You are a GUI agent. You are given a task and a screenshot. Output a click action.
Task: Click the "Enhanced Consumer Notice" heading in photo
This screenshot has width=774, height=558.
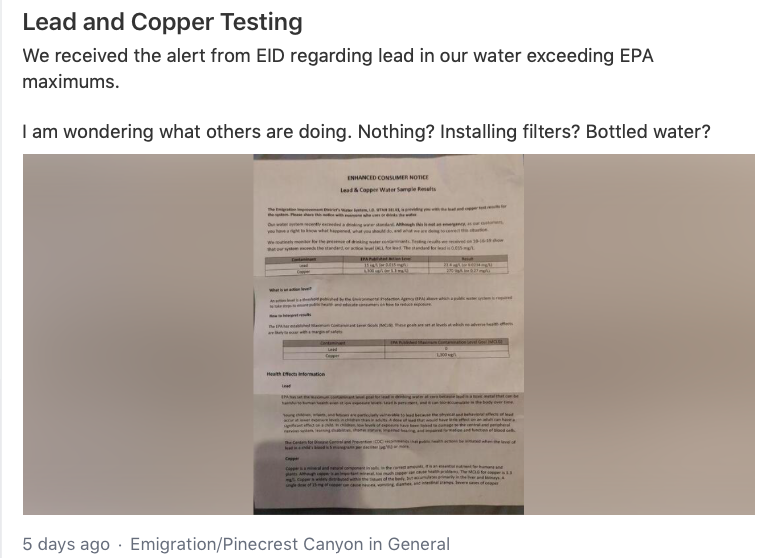pos(387,177)
